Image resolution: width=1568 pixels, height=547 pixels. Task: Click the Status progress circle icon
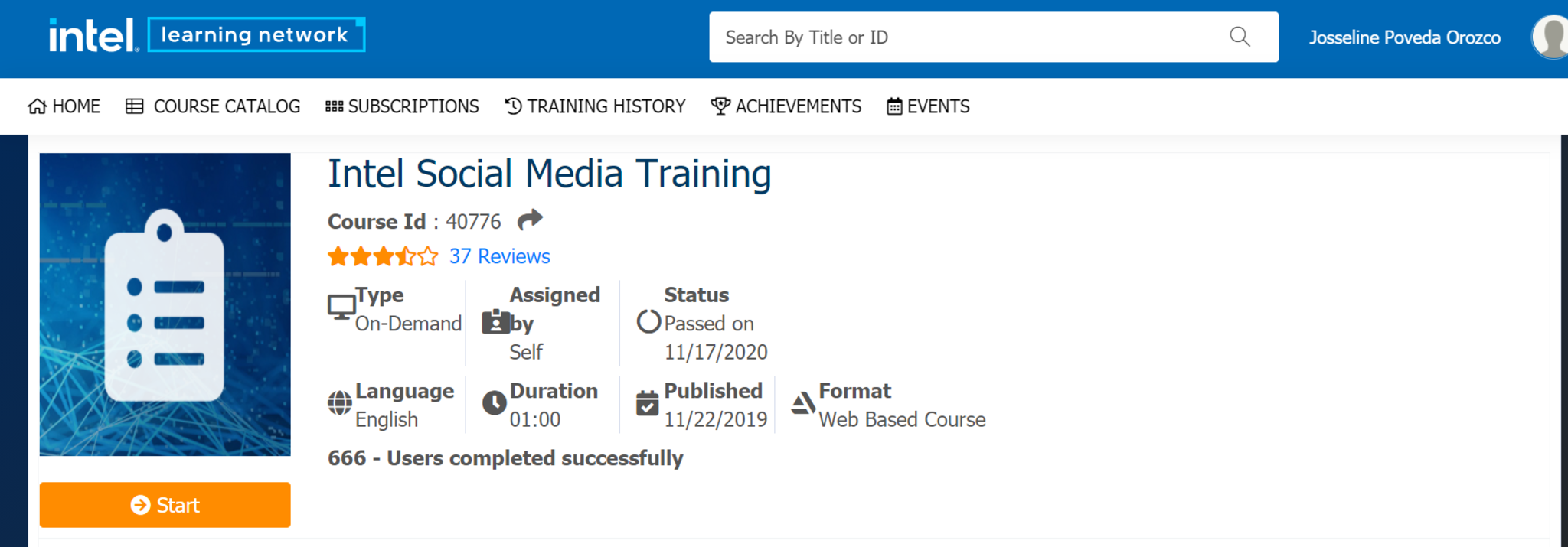[648, 322]
